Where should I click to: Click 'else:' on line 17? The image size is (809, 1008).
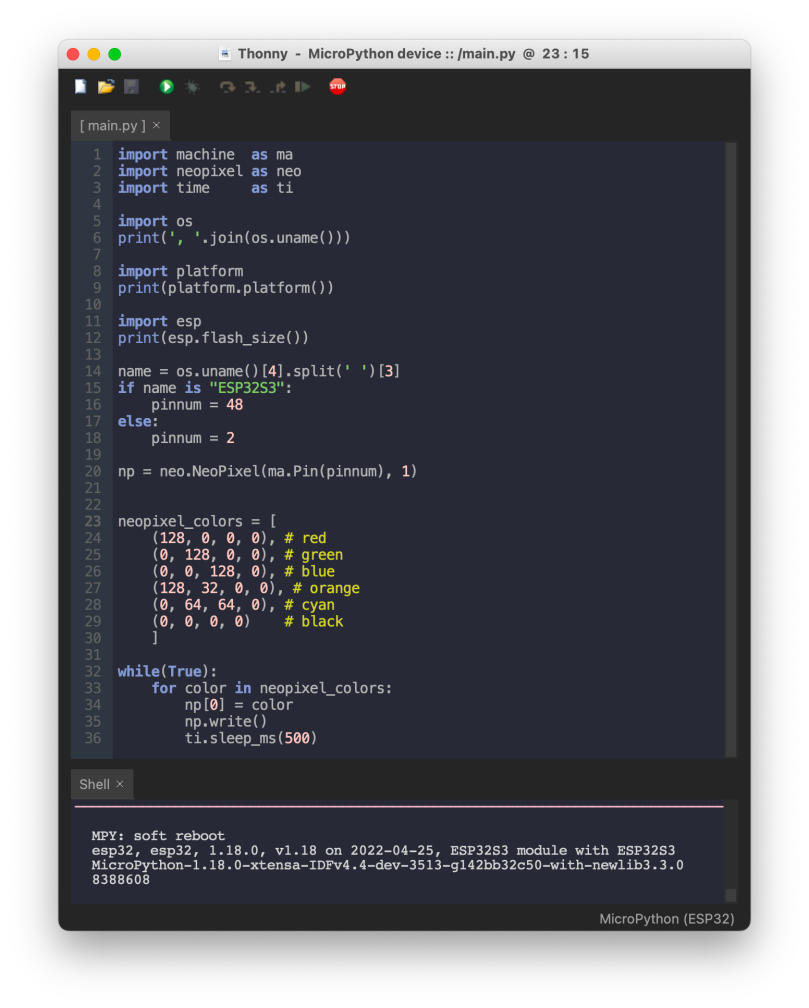point(138,422)
